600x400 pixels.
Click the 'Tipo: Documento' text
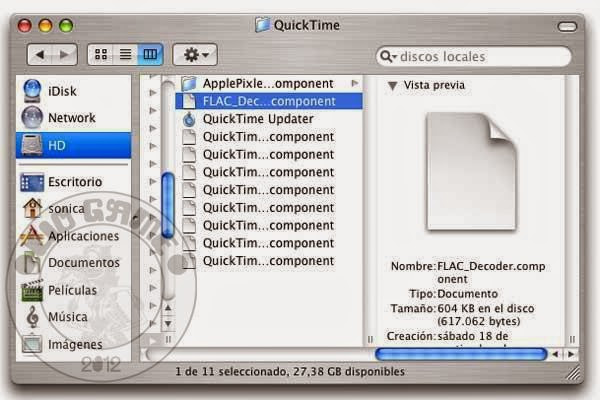453,294
